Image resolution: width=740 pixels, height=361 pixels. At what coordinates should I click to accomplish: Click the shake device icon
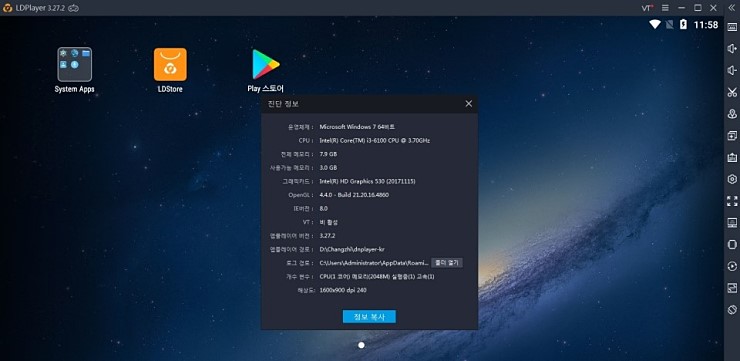(732, 244)
